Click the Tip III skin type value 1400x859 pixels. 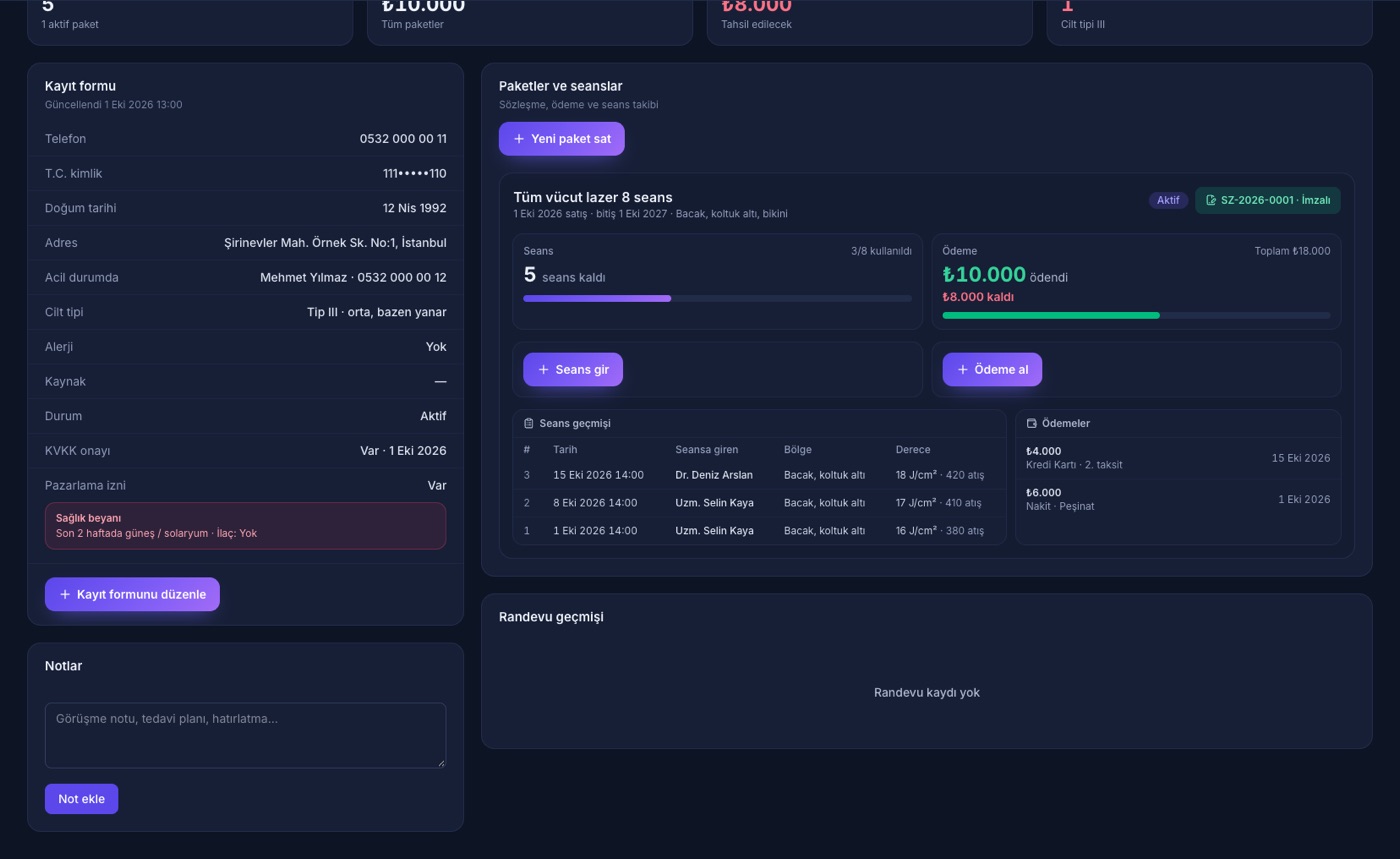(x=376, y=313)
